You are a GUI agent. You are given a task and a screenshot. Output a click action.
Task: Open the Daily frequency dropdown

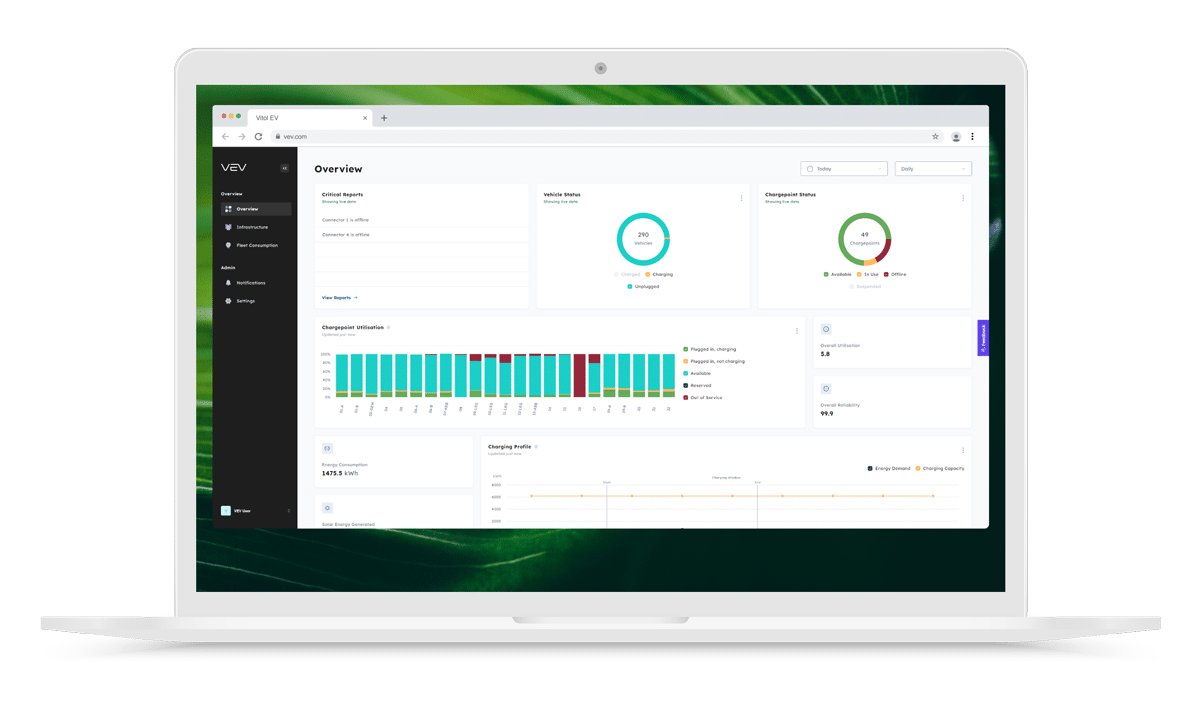point(932,168)
